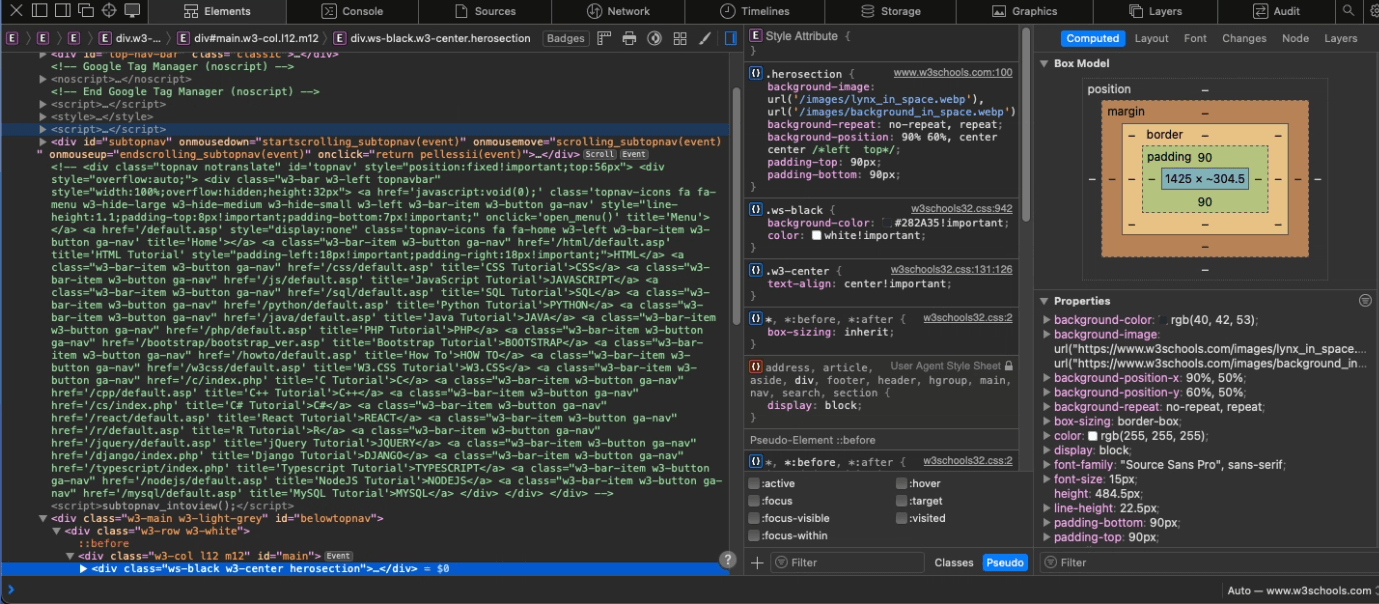Open the inspector search magnifier icon
Viewport: 1379px width, 604px height.
pyautogui.click(x=1348, y=11)
